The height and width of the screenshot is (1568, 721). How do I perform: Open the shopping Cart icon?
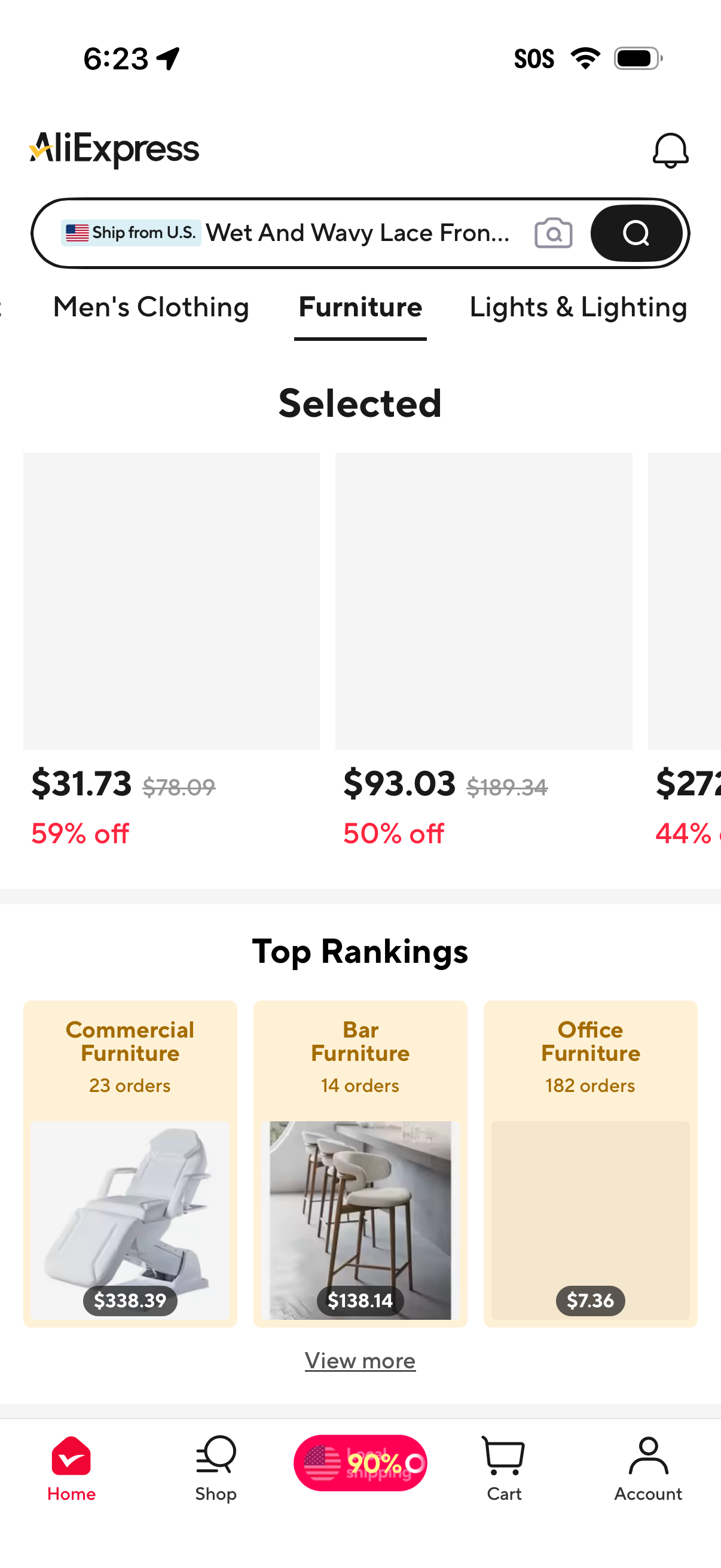[x=503, y=1456]
